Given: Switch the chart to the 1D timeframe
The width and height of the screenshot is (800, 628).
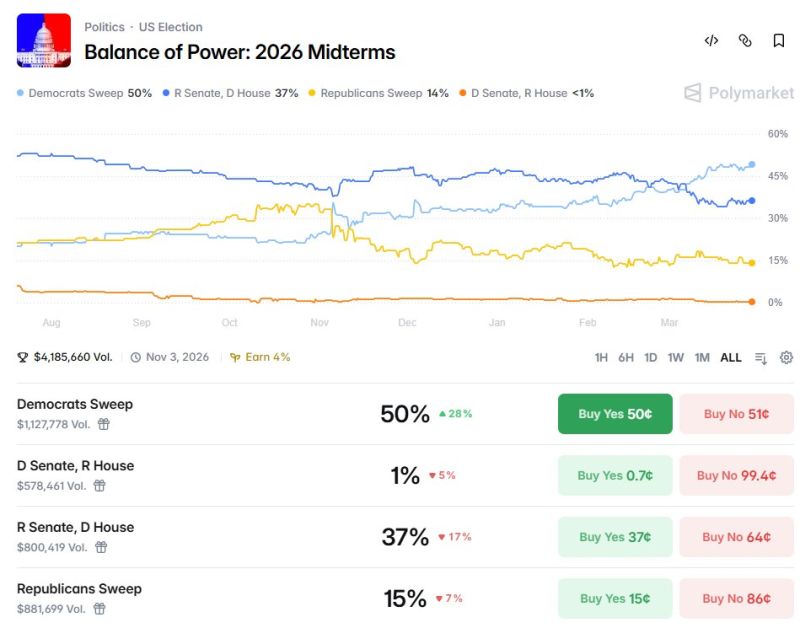Looking at the screenshot, I should pos(652,357).
